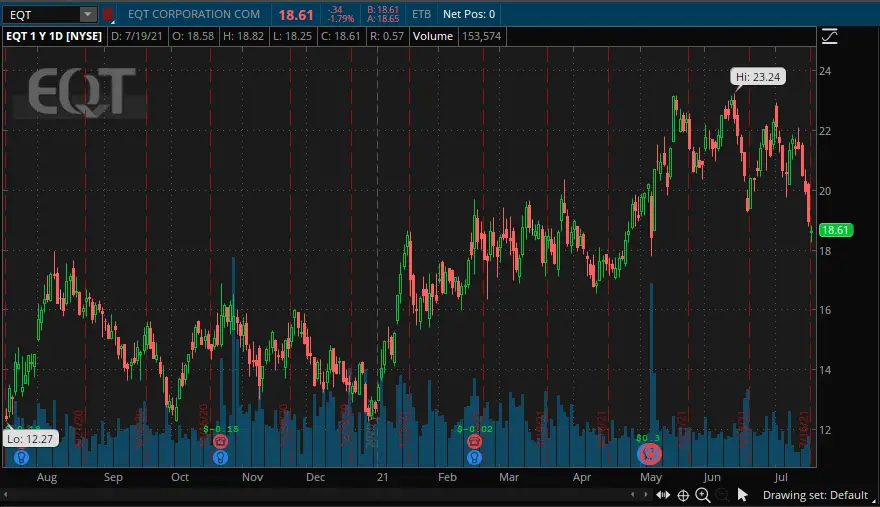
Task: Click the 16 price axis label
Action: click(825, 310)
